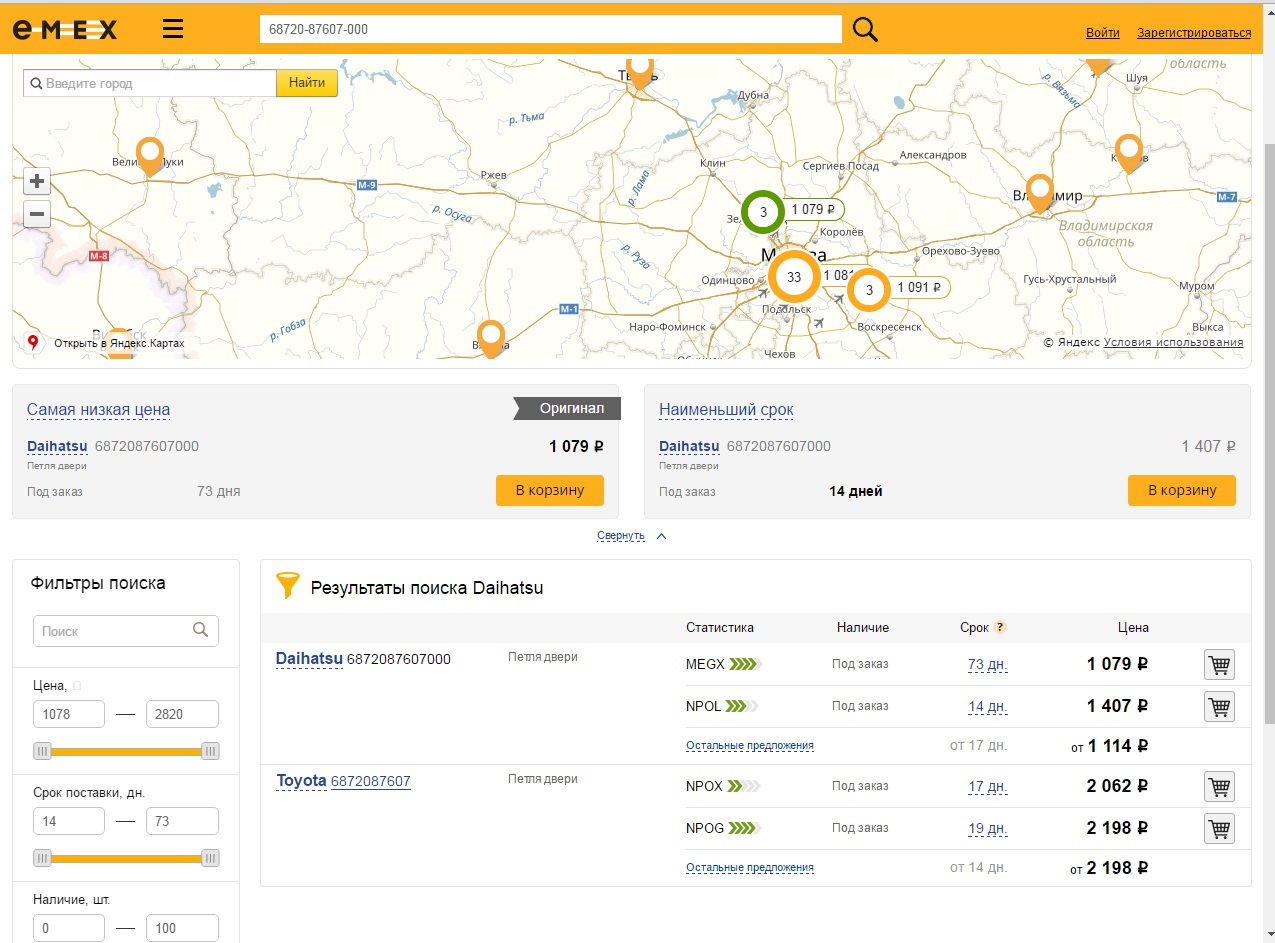Click the red Yandex Maps pin icon
The height and width of the screenshot is (943, 1275).
tap(33, 343)
